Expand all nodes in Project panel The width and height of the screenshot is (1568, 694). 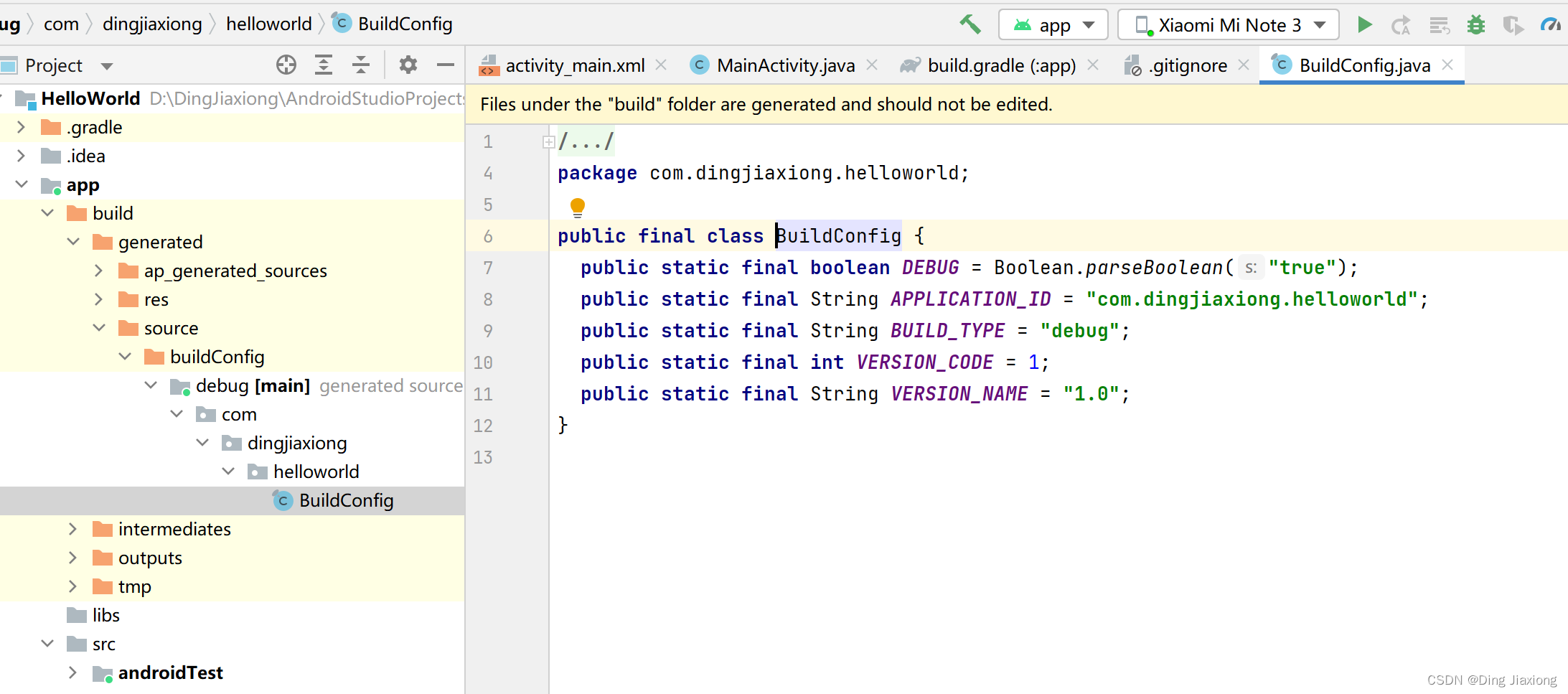[x=324, y=65]
